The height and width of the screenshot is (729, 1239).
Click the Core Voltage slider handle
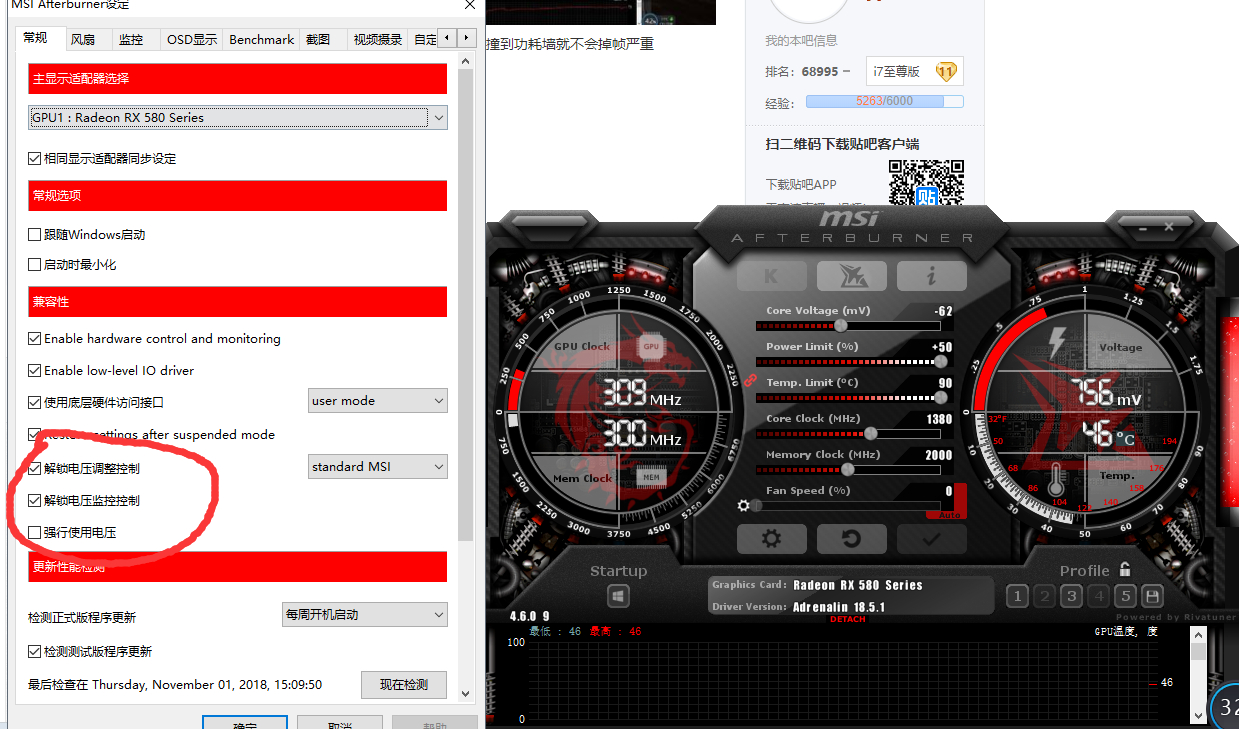click(x=840, y=325)
